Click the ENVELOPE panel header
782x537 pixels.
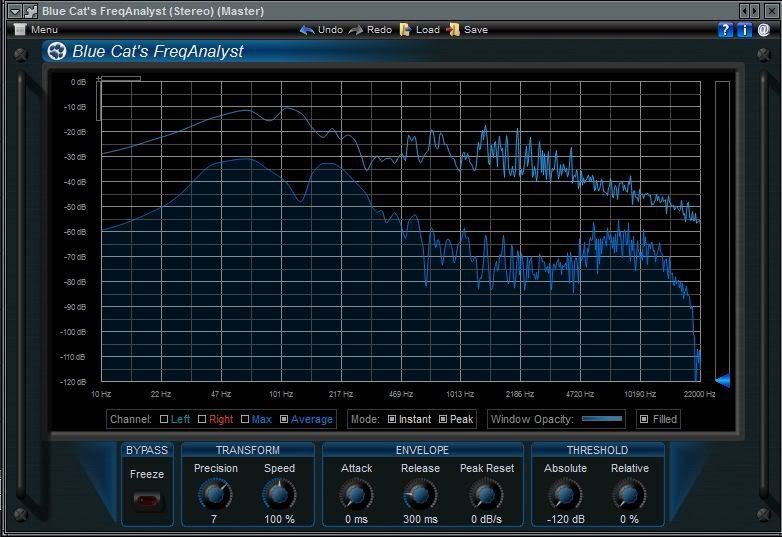[x=422, y=450]
